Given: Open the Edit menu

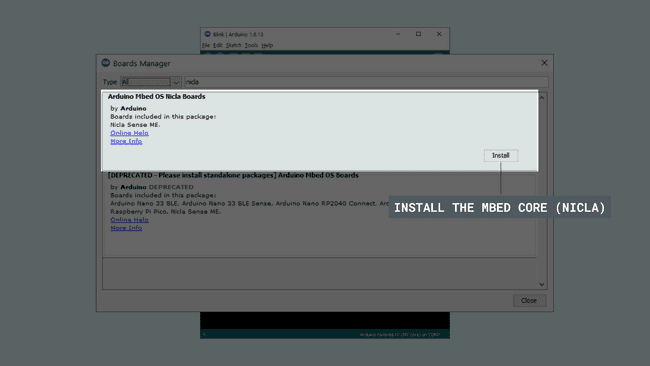Looking at the screenshot, I should 218,45.
